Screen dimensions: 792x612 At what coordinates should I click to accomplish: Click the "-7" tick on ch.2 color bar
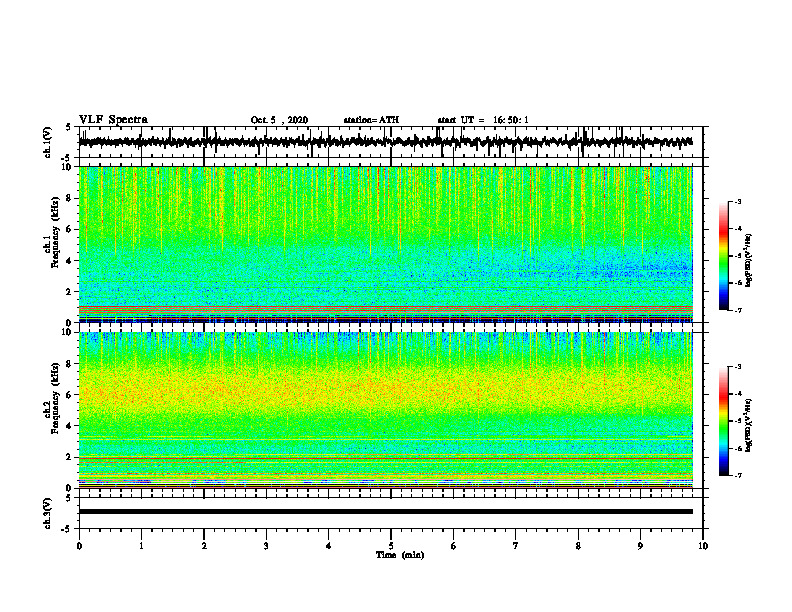click(738, 476)
